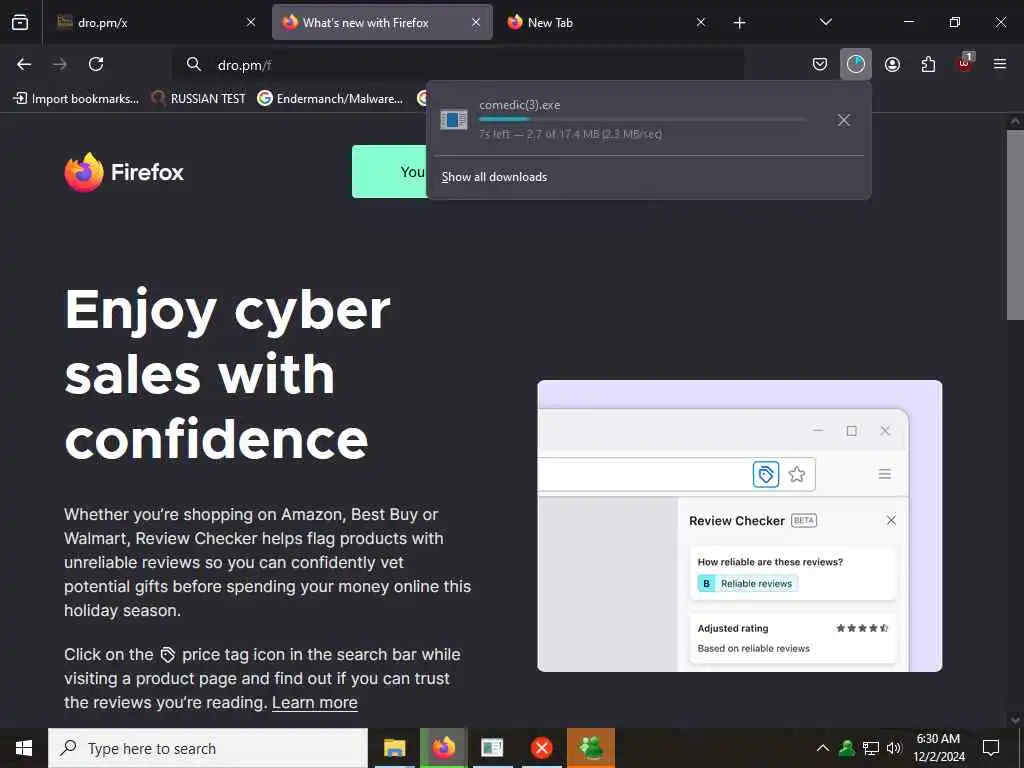Open Import bookmarks bookmark
Screen dimensions: 1024x768
(x=76, y=99)
